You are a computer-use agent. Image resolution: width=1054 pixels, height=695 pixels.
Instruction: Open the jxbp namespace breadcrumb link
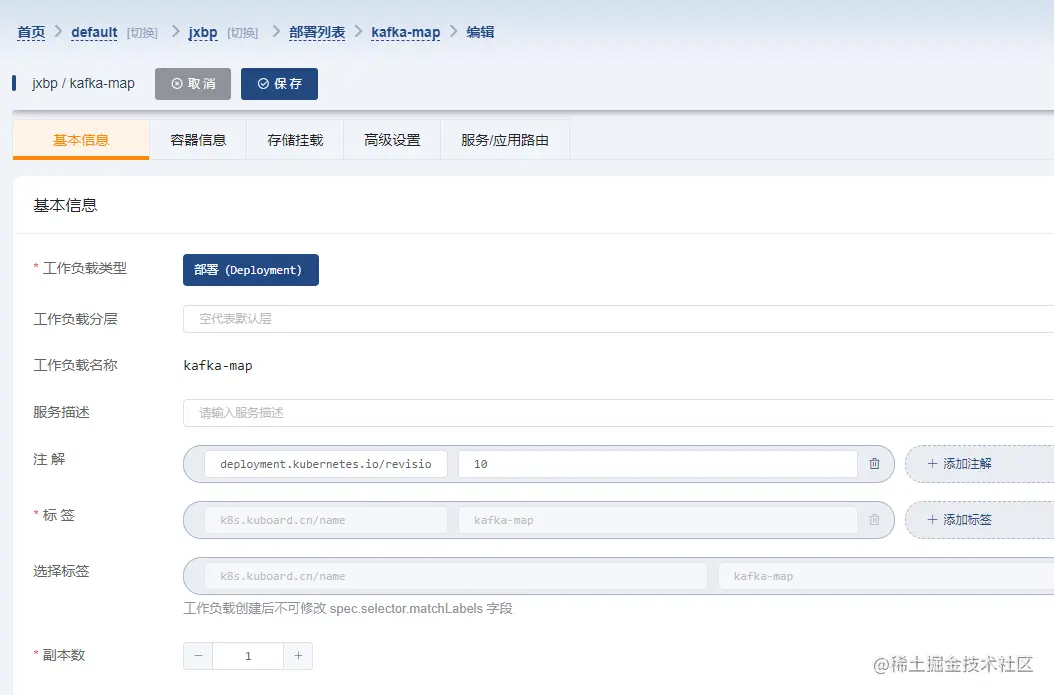203,32
